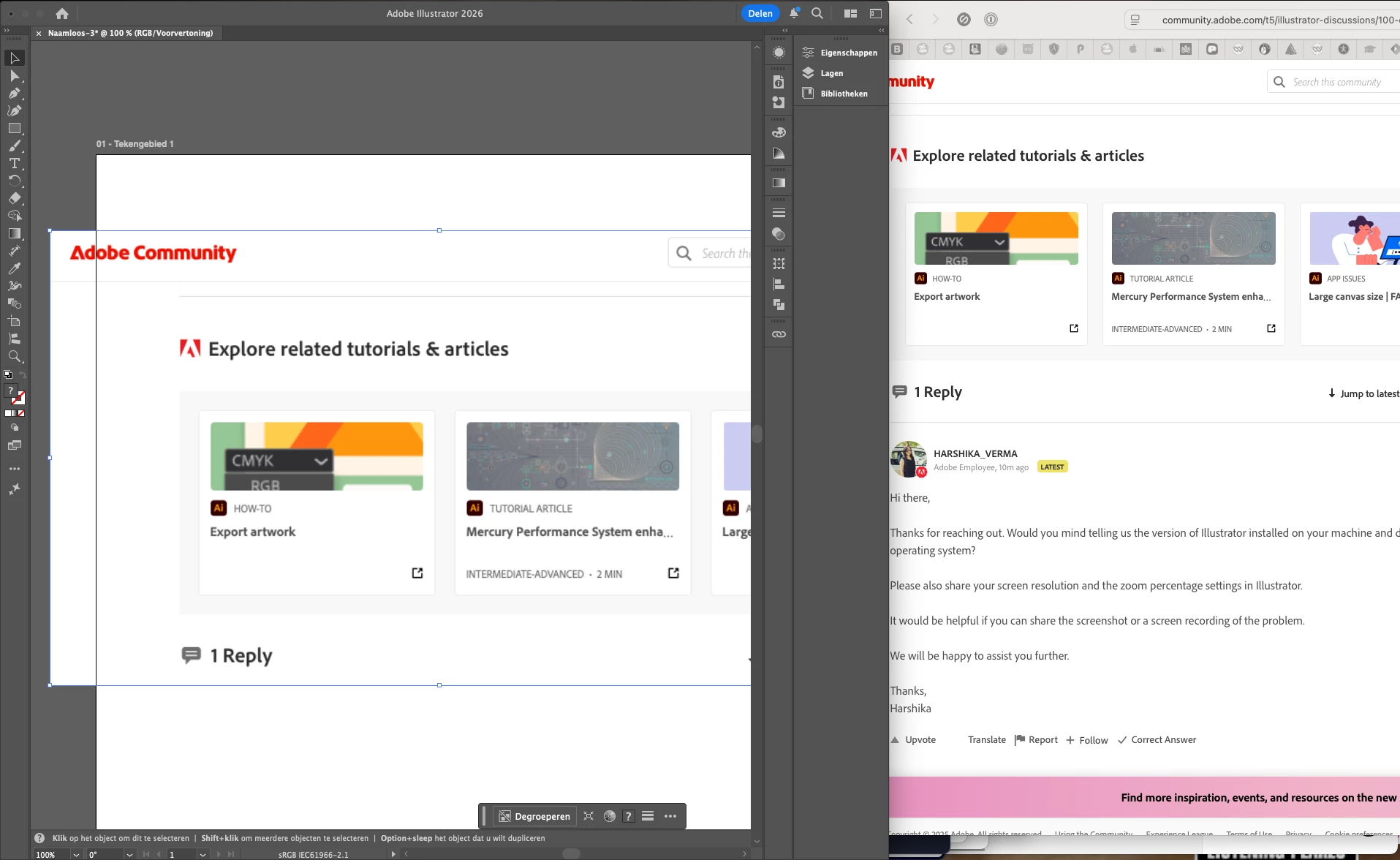Open the artboard number dropdown
Screen dimensions: 1400x860
click(203, 854)
